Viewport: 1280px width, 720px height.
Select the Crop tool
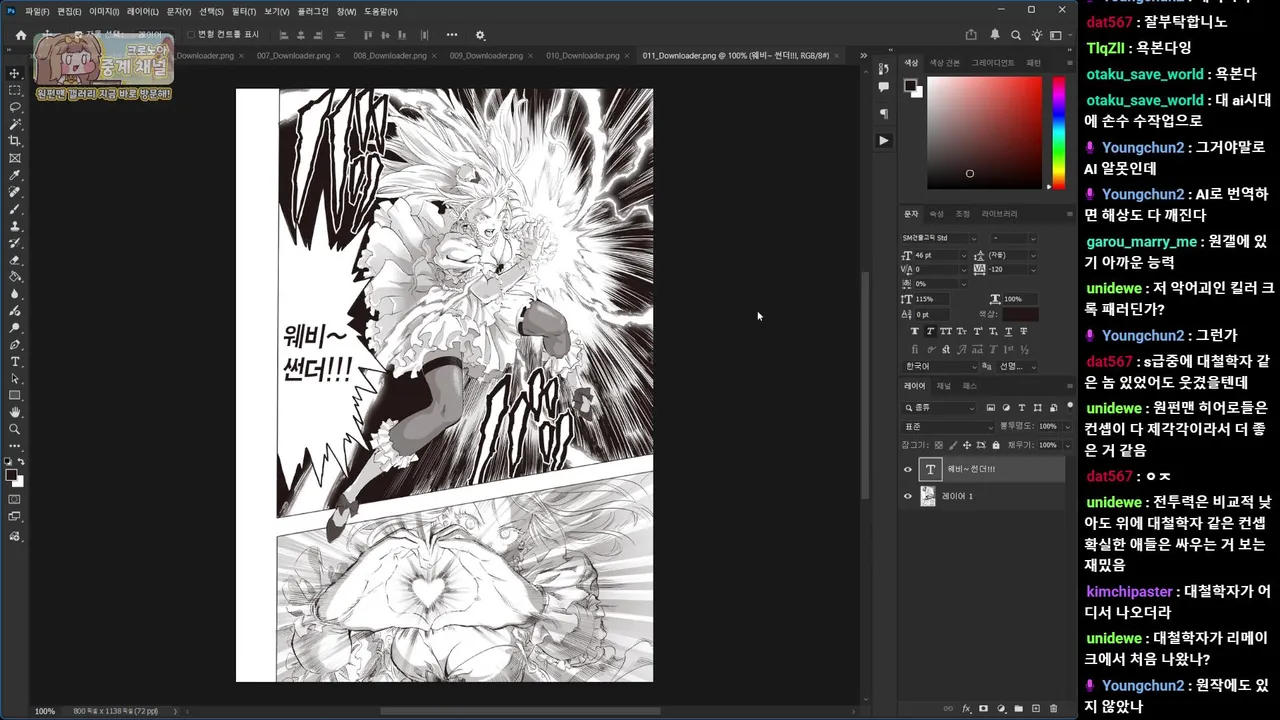pos(15,141)
